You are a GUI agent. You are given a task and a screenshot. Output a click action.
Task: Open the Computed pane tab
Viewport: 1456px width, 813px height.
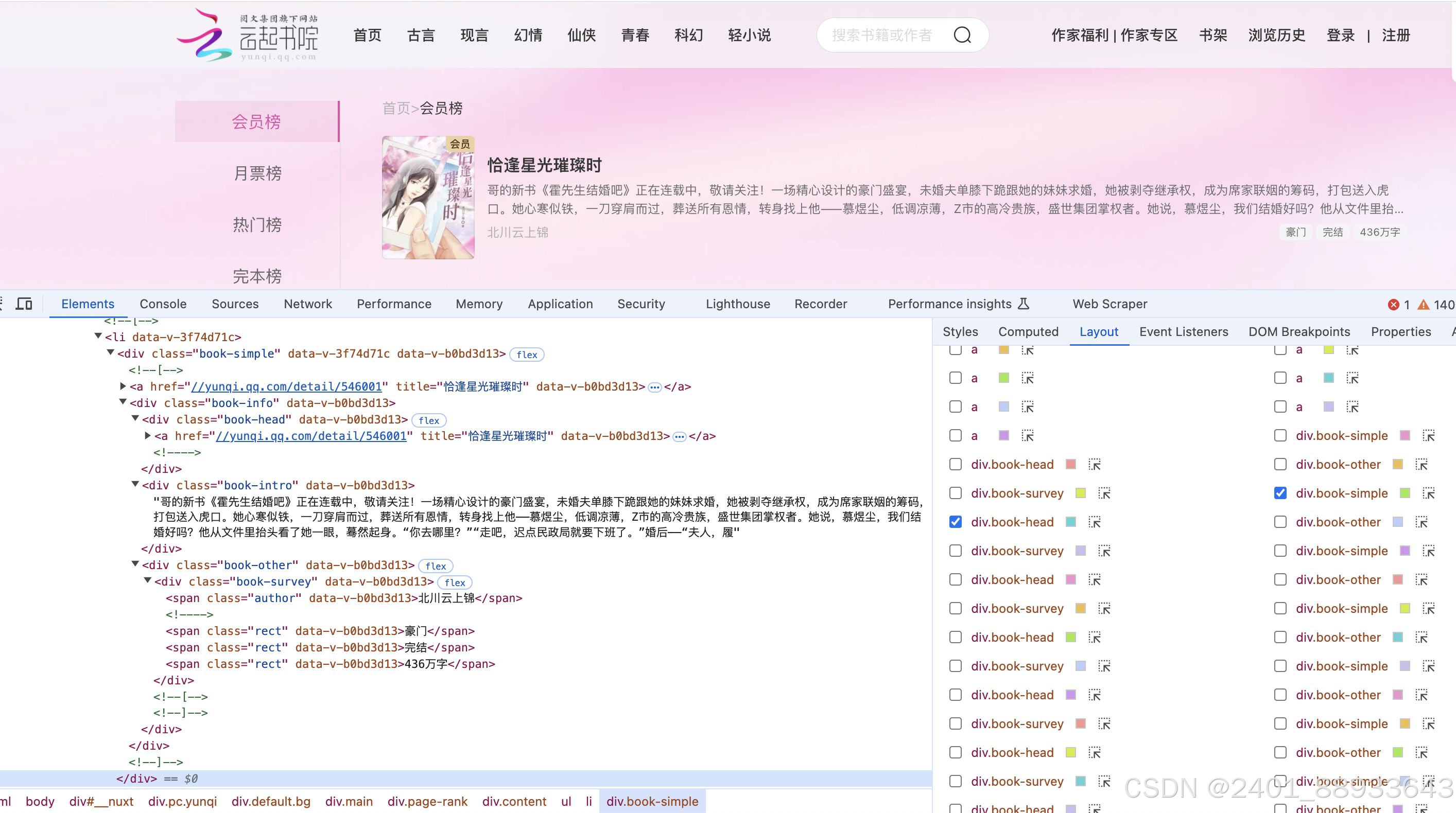click(1028, 332)
